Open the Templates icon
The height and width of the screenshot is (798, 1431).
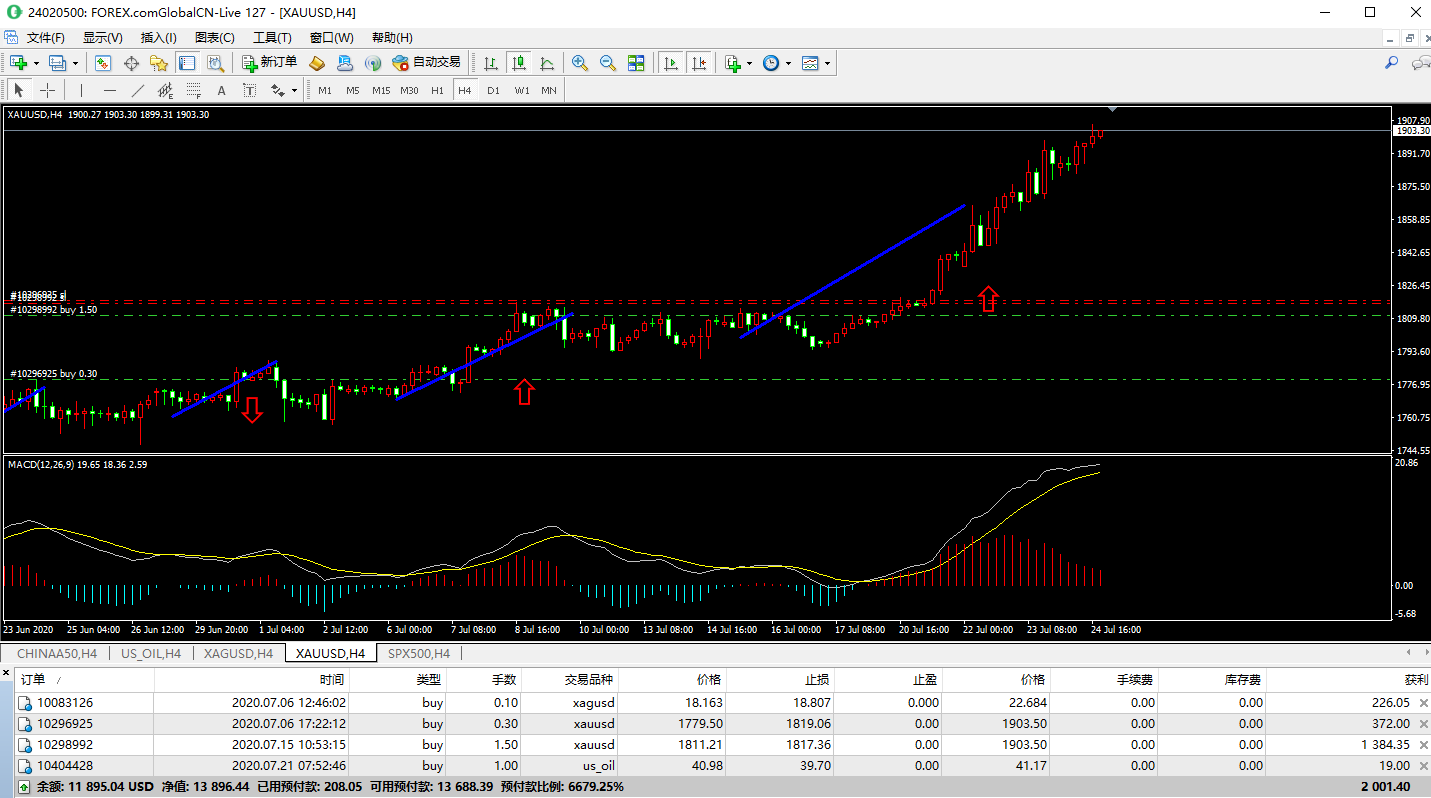(x=810, y=63)
